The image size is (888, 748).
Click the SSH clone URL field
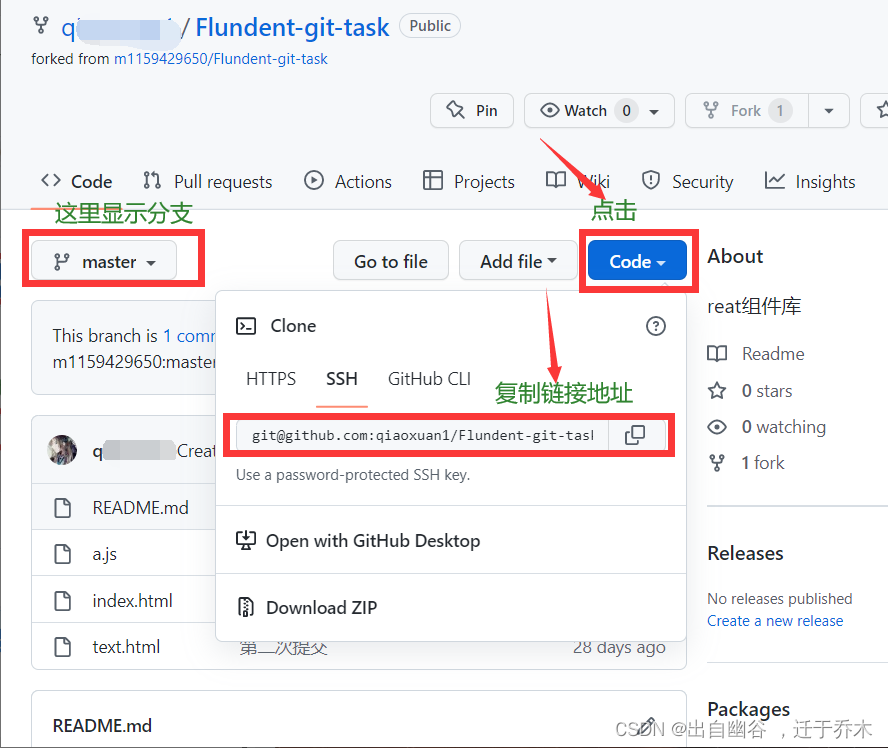point(422,435)
